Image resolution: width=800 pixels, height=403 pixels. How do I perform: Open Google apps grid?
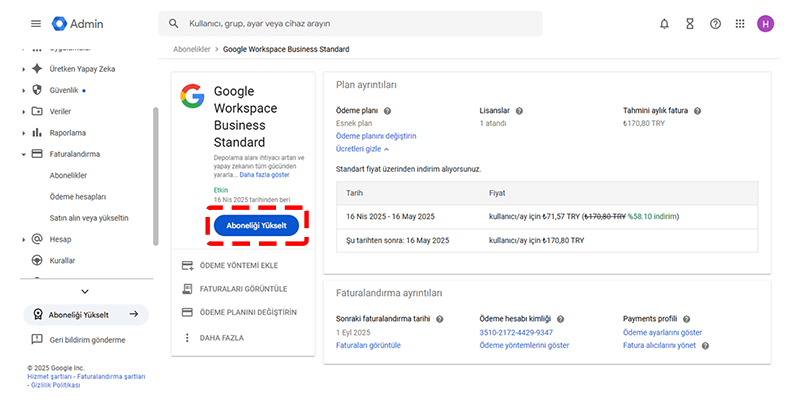pyautogui.click(x=740, y=23)
